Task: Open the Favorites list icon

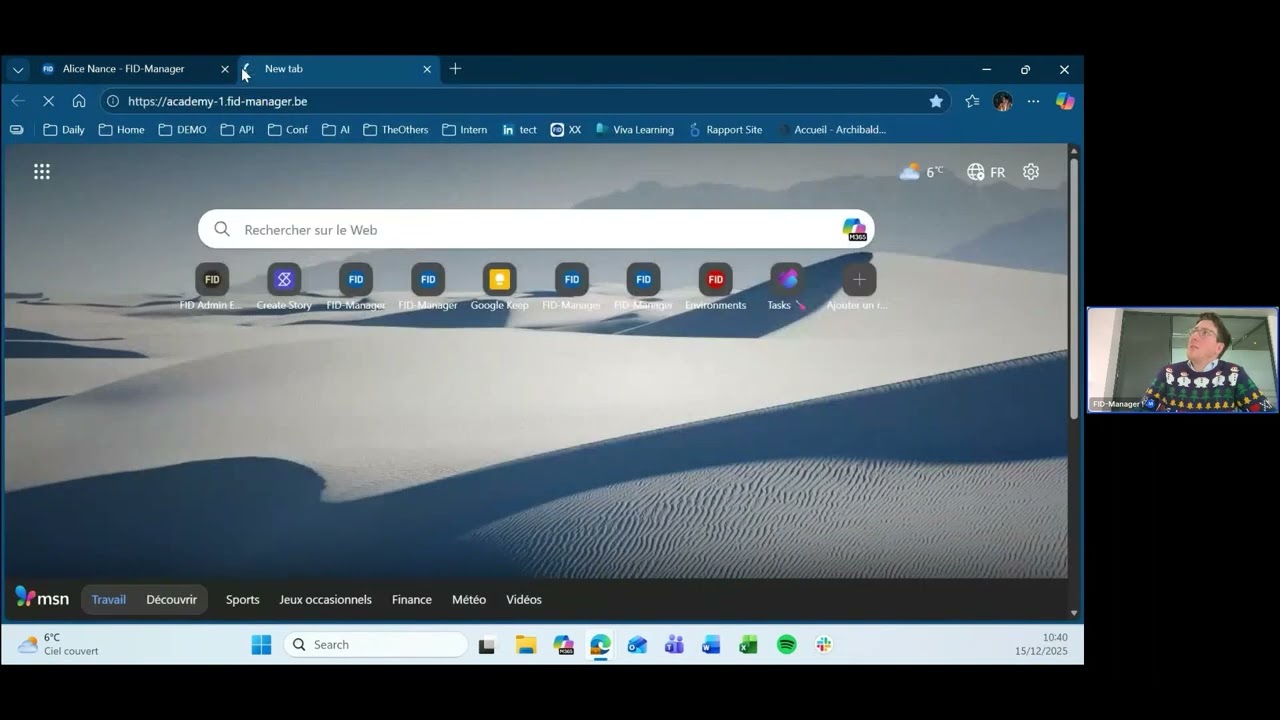Action: (972, 101)
